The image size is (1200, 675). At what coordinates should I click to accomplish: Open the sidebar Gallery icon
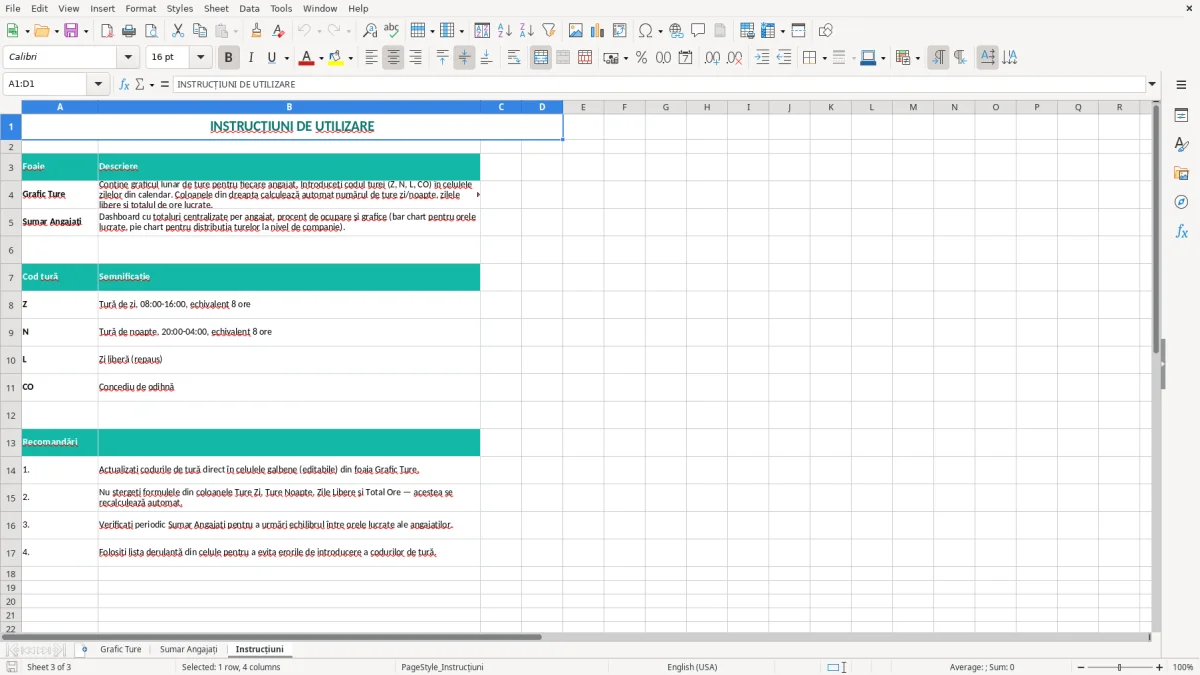tap(1181, 174)
